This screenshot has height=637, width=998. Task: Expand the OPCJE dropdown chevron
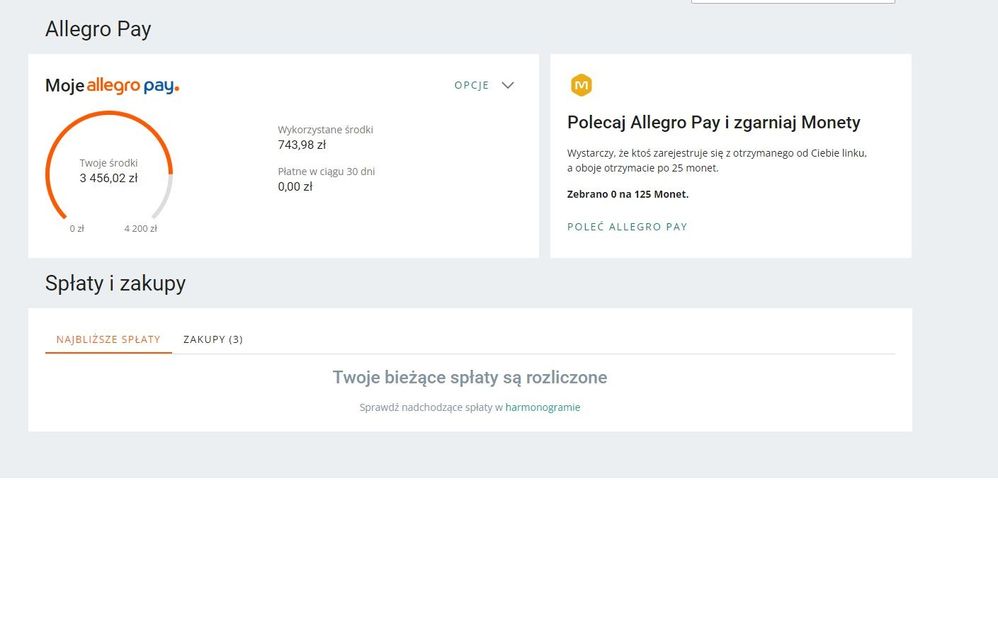(x=507, y=85)
